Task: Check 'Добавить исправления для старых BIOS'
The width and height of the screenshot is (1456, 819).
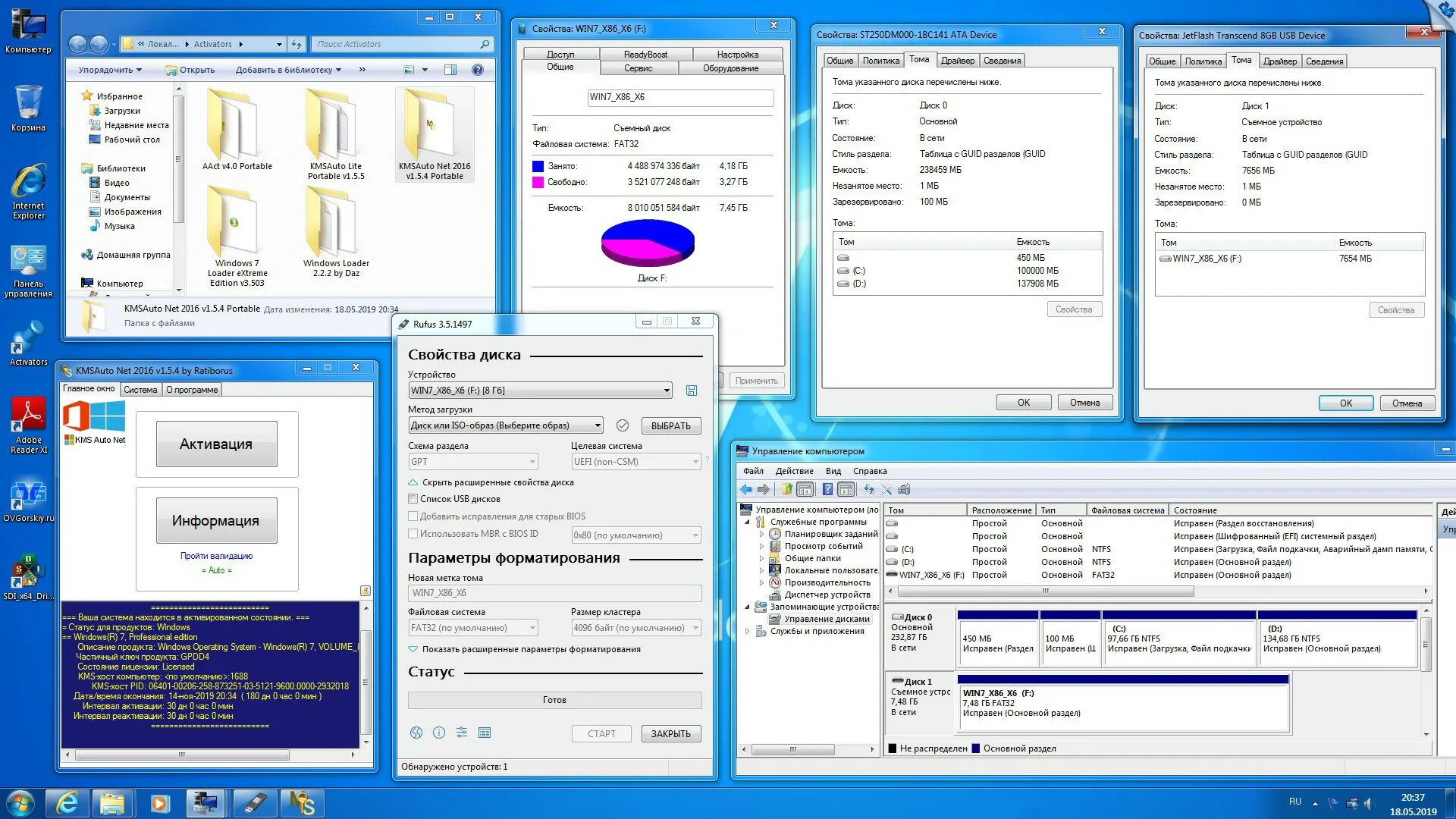Action: click(x=413, y=516)
